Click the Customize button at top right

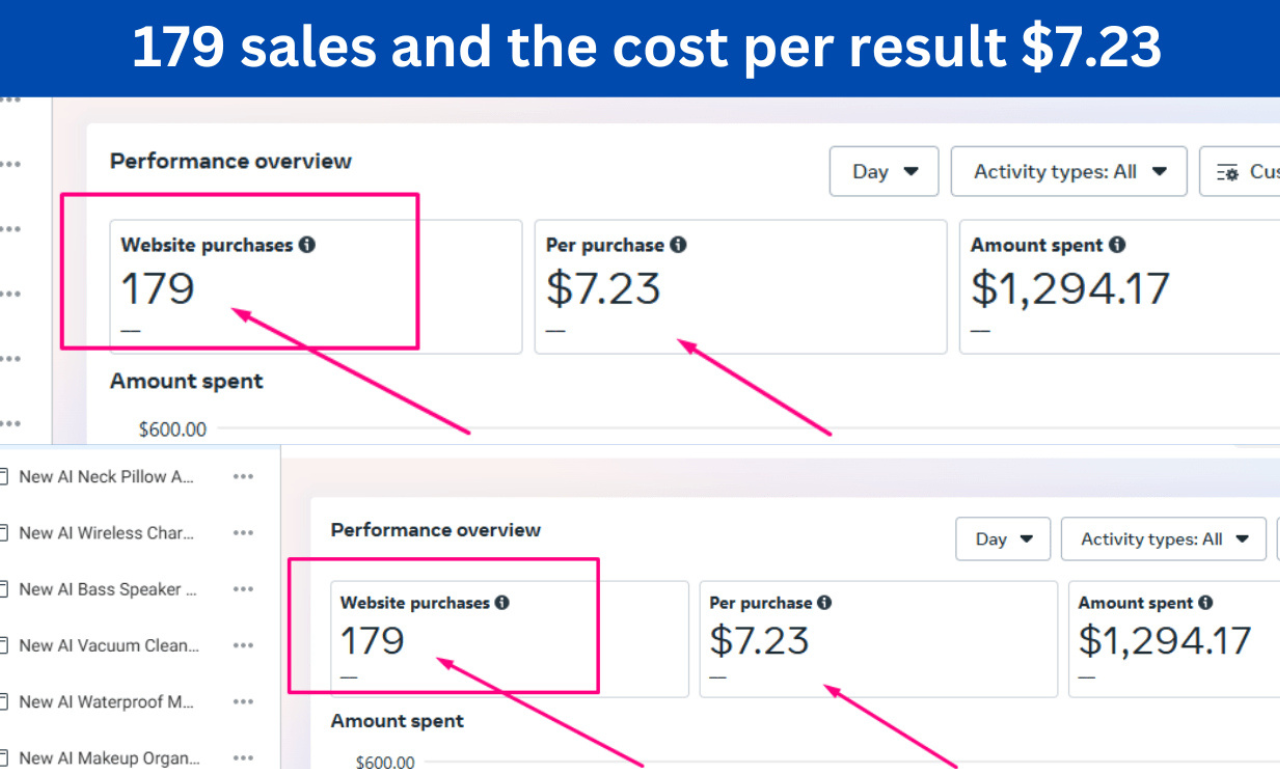coord(1240,171)
